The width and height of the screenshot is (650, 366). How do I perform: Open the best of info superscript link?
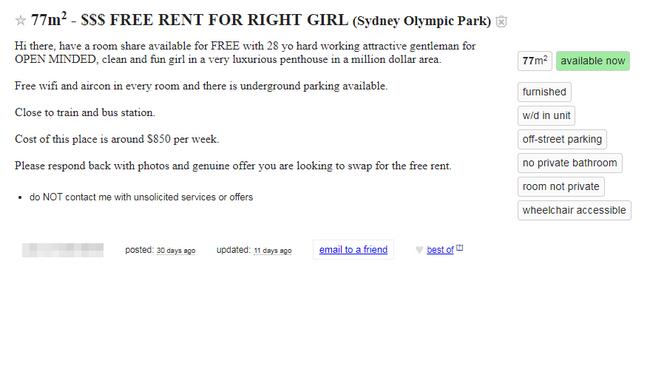[x=460, y=248]
